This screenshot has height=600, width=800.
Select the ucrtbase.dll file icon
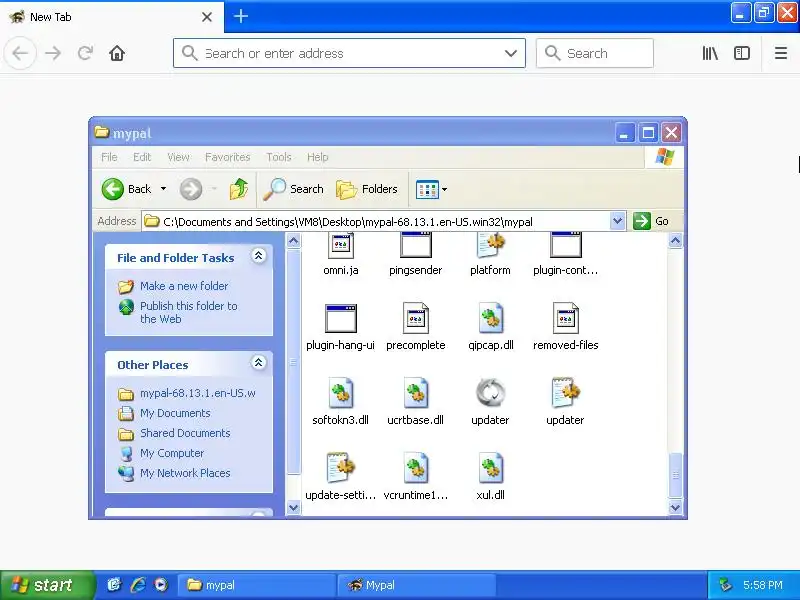(415, 393)
